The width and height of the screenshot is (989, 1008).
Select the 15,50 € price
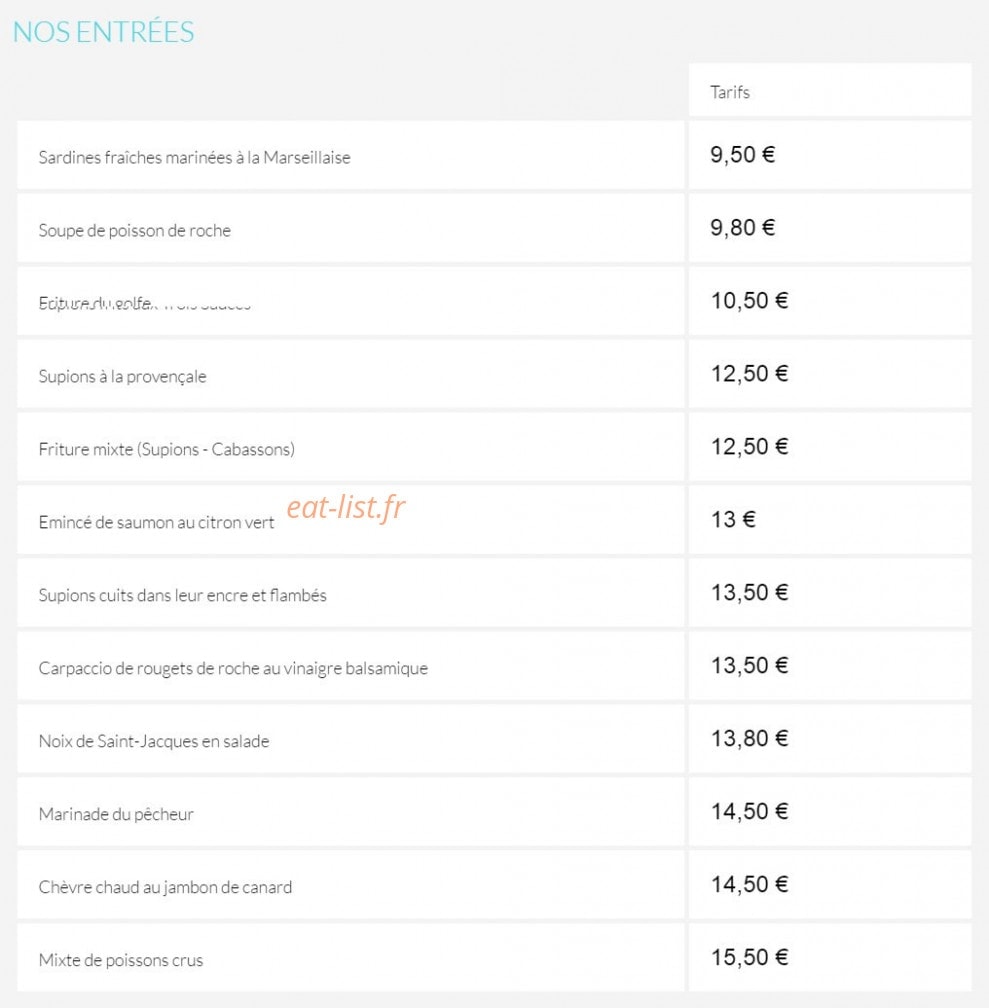pos(749,957)
